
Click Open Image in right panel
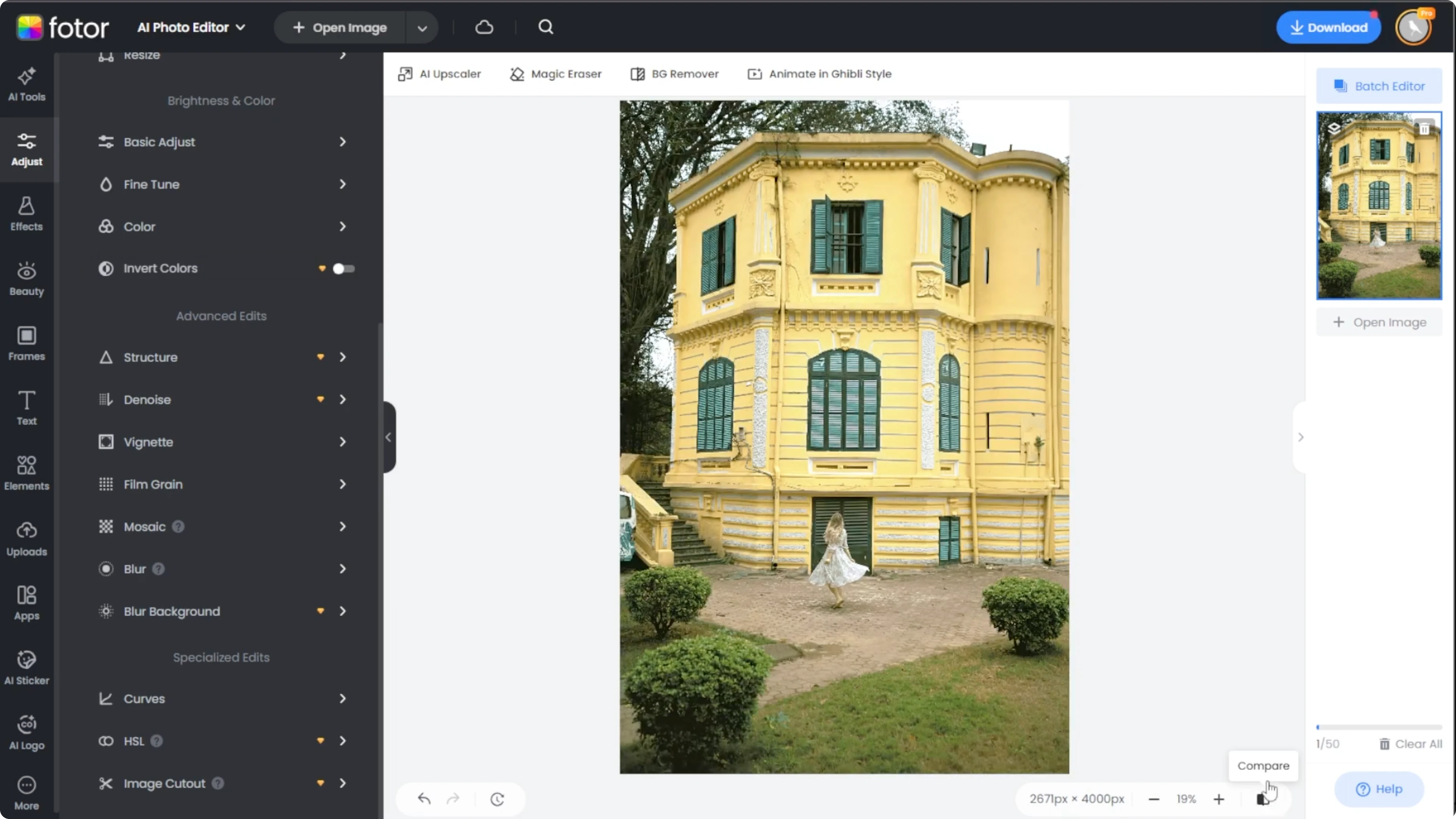1379,323
